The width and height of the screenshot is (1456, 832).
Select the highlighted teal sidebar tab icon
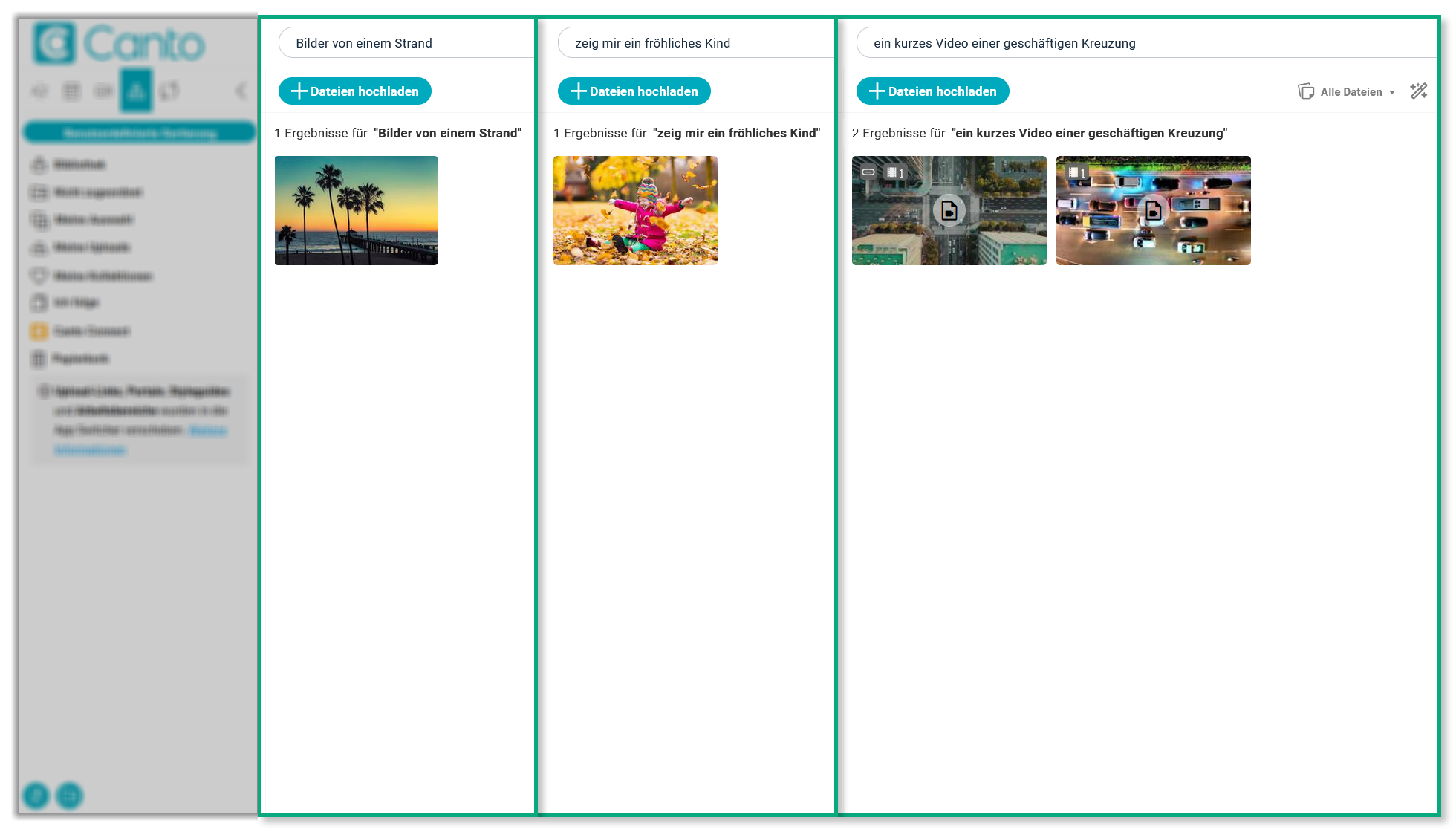click(x=137, y=91)
